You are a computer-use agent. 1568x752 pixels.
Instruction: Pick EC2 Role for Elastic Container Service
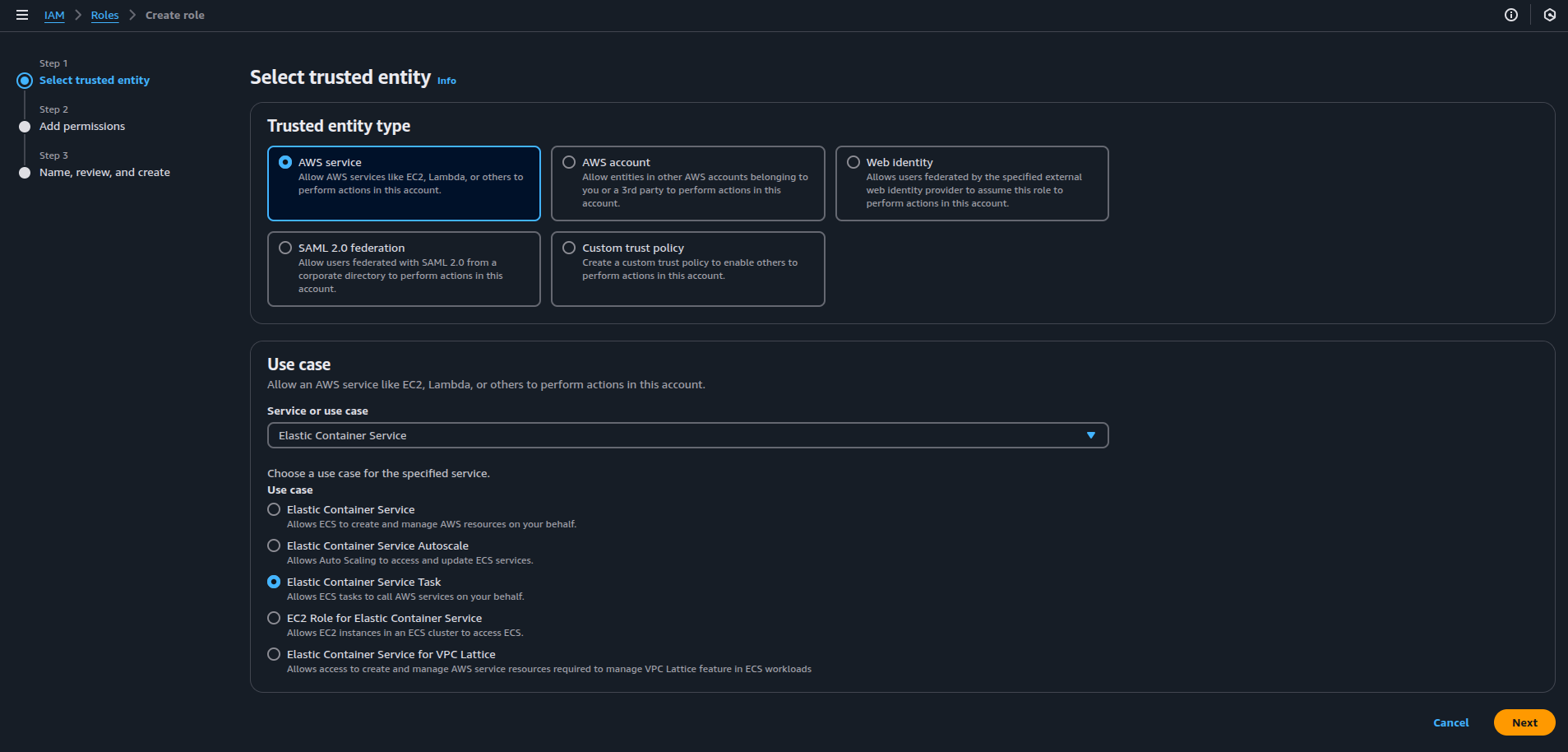click(274, 618)
